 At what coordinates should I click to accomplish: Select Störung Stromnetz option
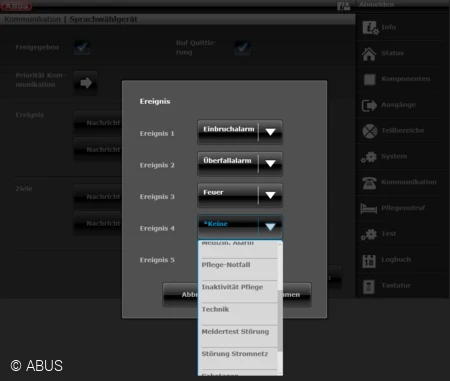(x=238, y=359)
